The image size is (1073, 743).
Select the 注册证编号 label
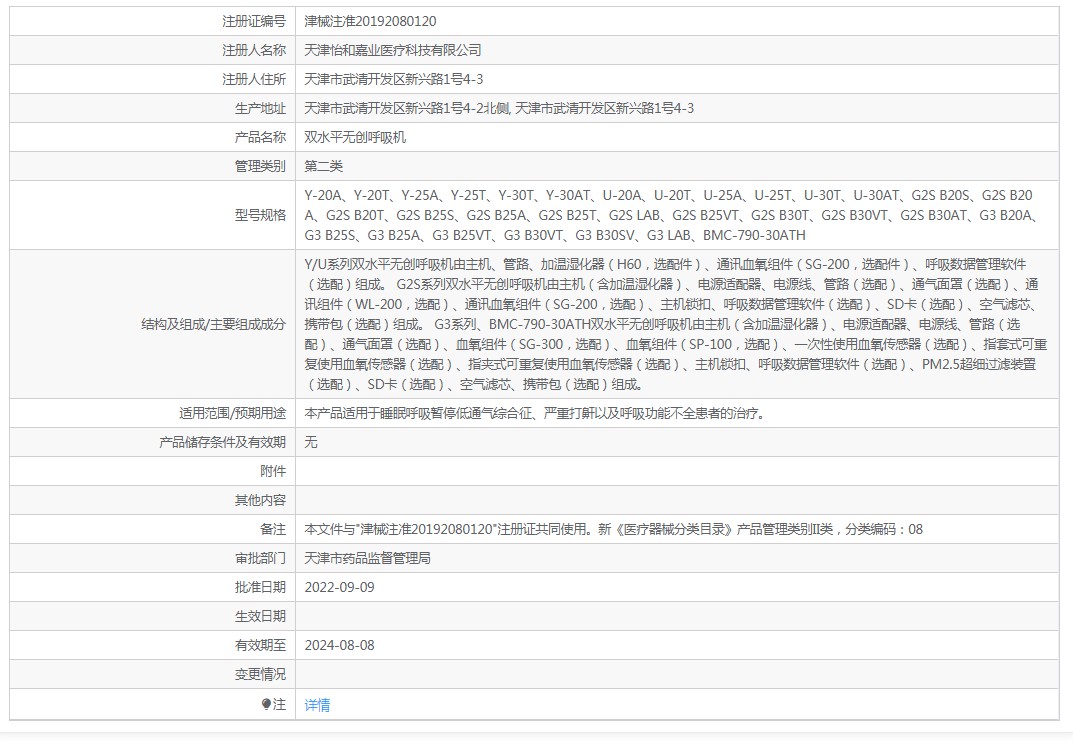pos(254,21)
